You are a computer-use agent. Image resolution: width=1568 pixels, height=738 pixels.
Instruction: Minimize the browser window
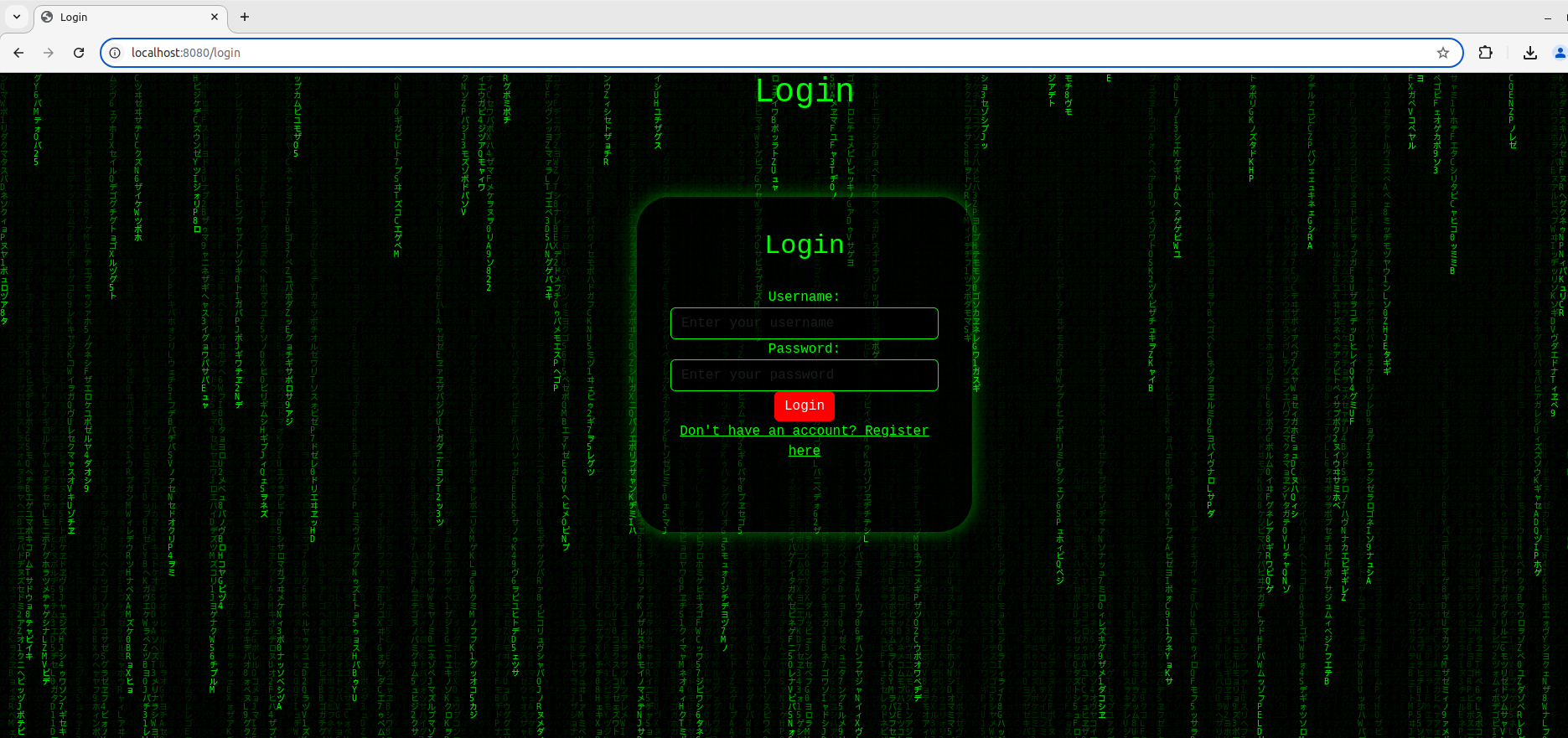pos(1547,17)
